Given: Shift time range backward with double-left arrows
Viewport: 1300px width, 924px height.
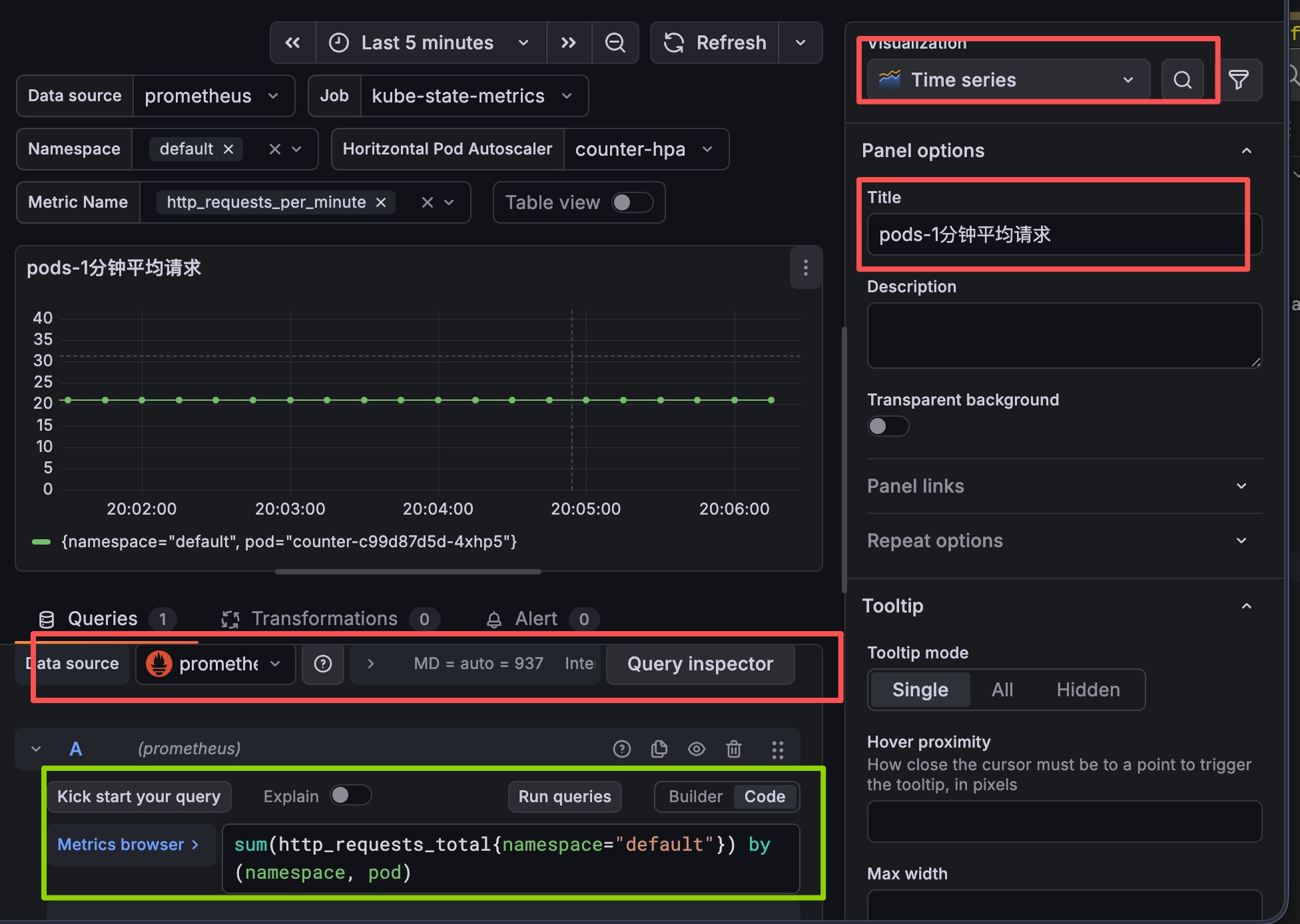Looking at the screenshot, I should [x=292, y=43].
